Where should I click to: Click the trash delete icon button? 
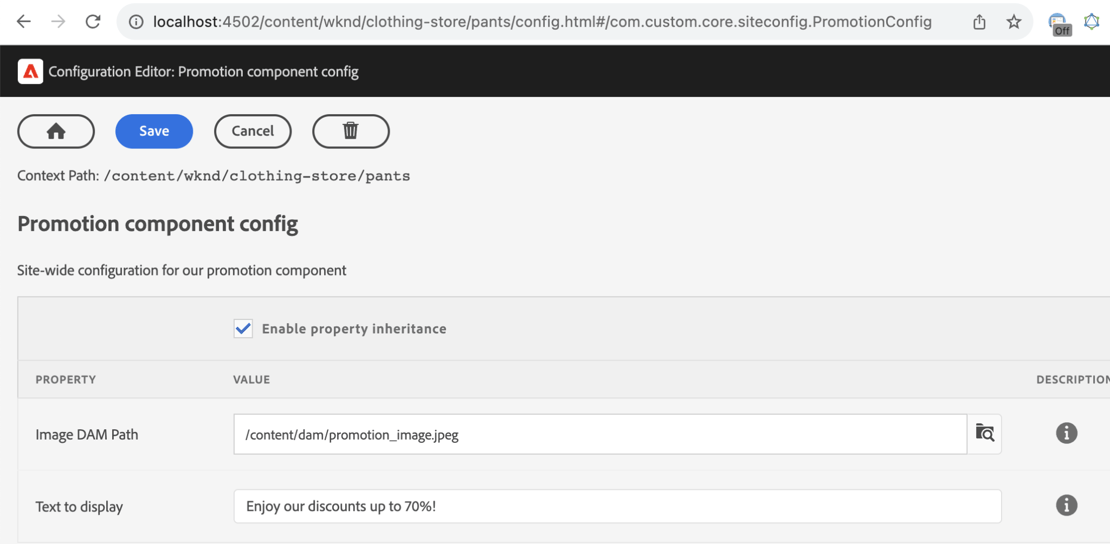coord(351,131)
